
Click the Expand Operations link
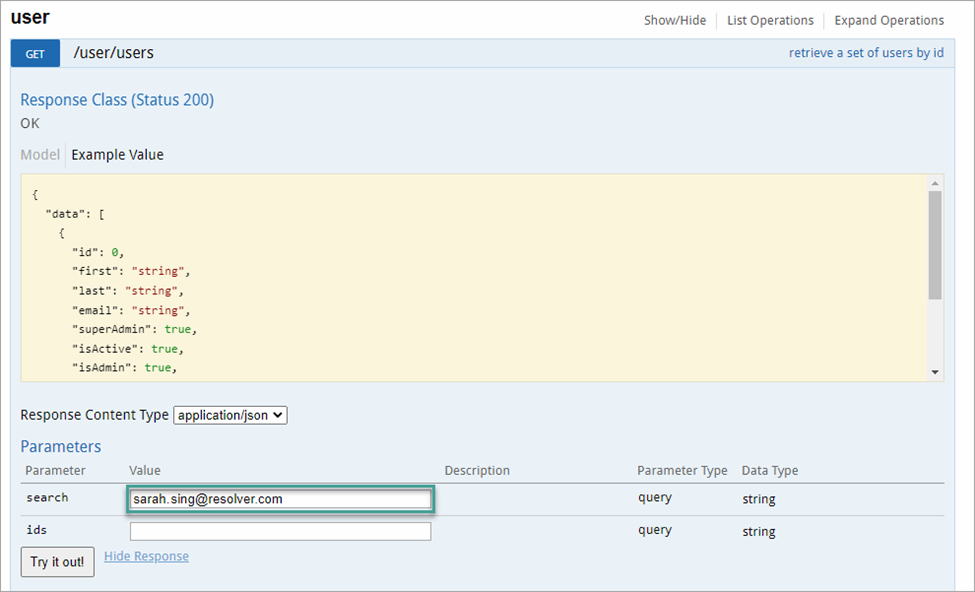tap(889, 20)
